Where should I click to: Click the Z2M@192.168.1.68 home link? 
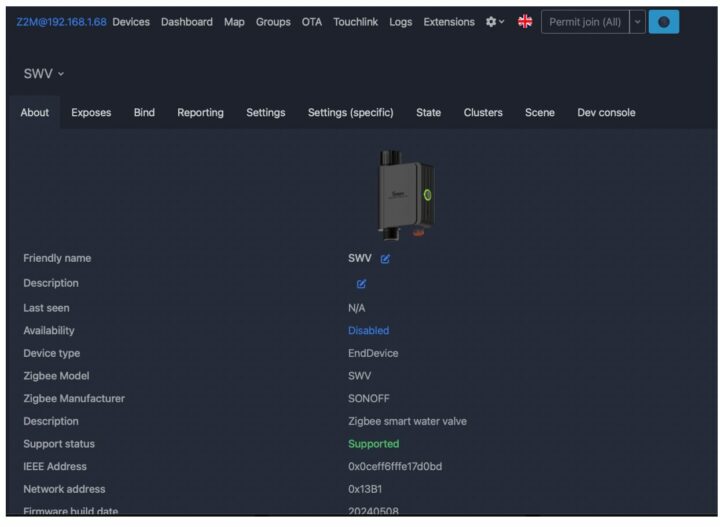pos(61,22)
